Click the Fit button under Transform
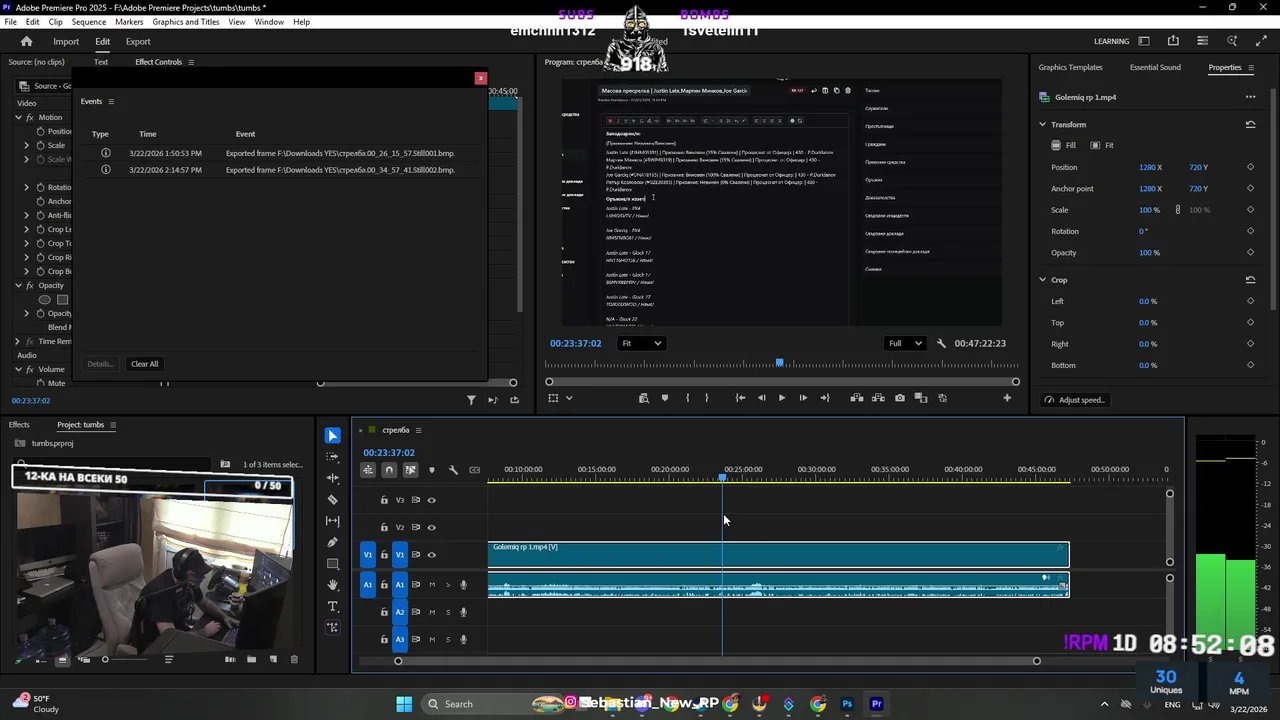This screenshot has height=720, width=1280. tap(1102, 145)
